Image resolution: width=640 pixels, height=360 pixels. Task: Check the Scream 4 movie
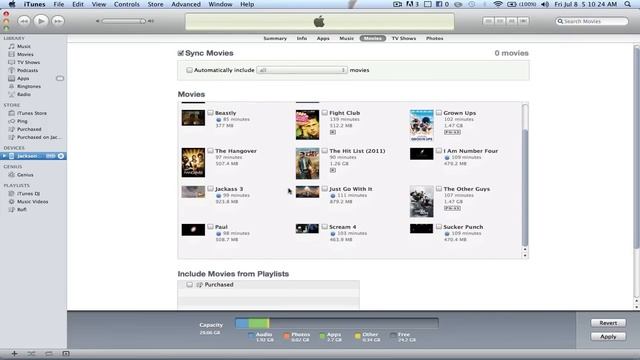325,227
